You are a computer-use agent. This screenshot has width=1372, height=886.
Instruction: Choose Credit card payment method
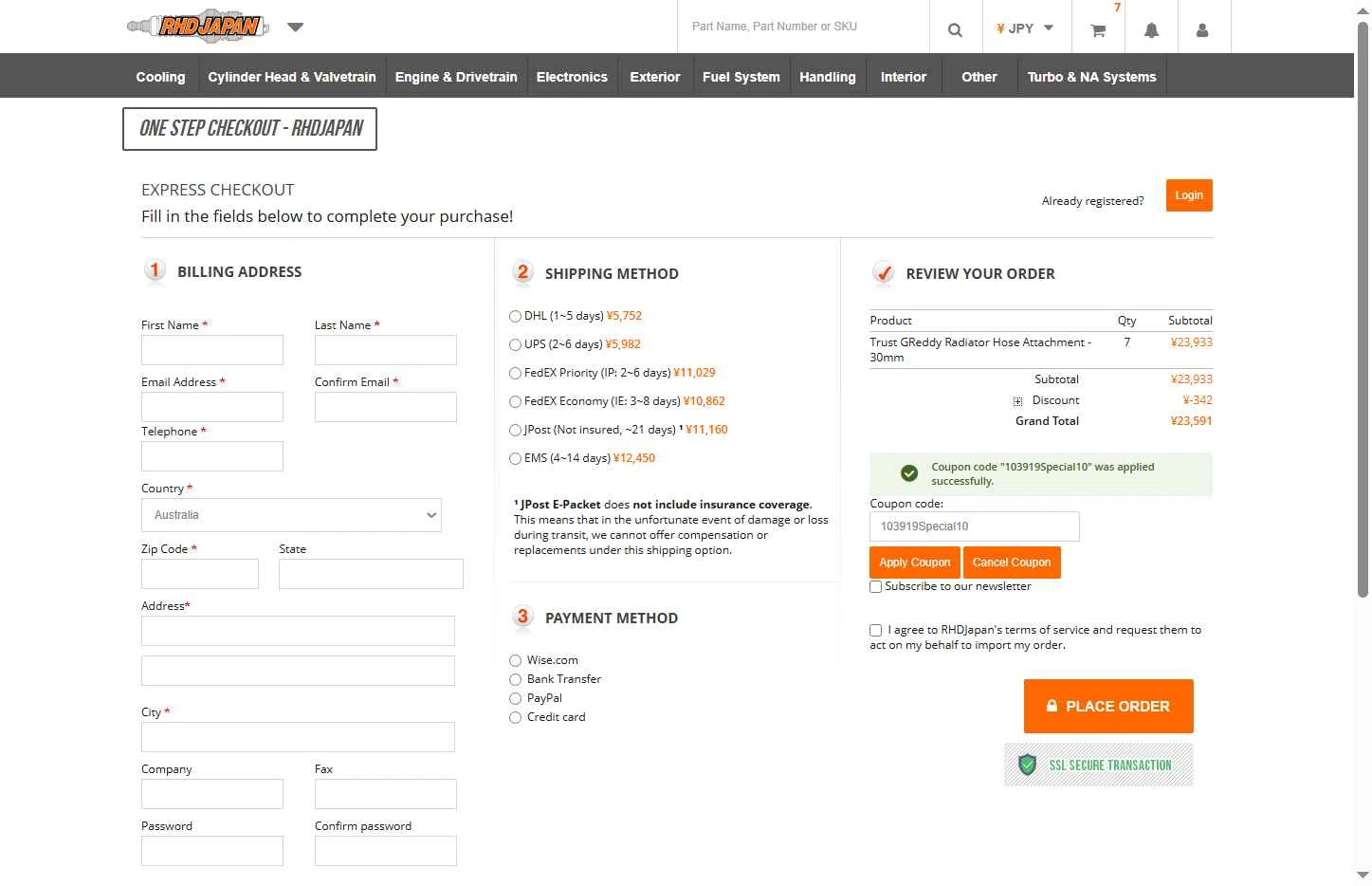pos(516,717)
